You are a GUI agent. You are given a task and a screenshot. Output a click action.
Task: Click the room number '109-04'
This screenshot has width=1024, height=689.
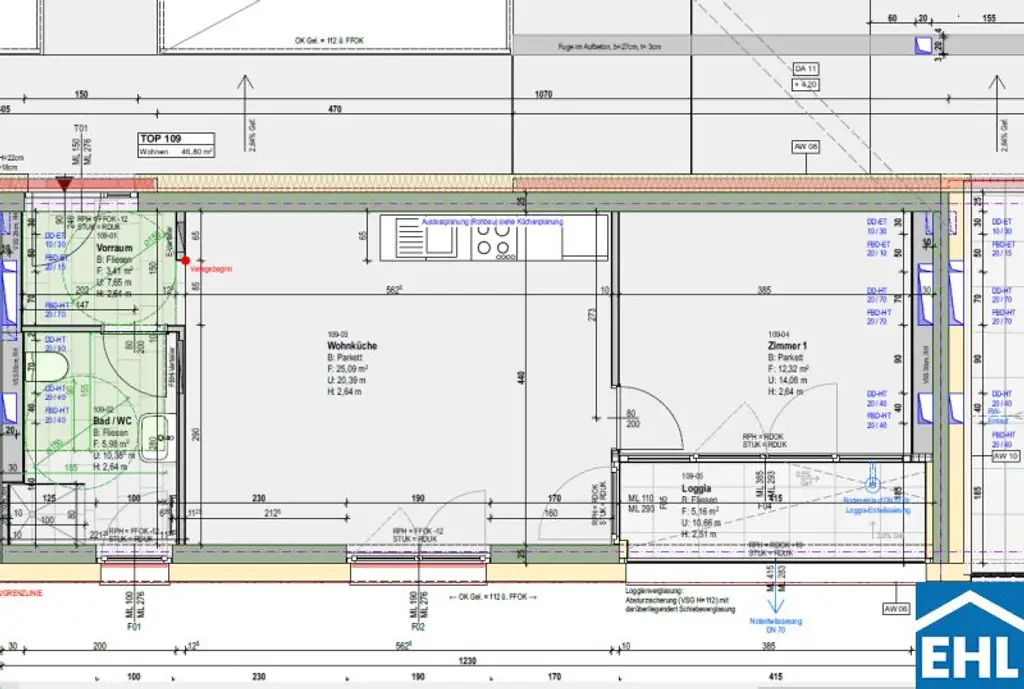(x=780, y=334)
